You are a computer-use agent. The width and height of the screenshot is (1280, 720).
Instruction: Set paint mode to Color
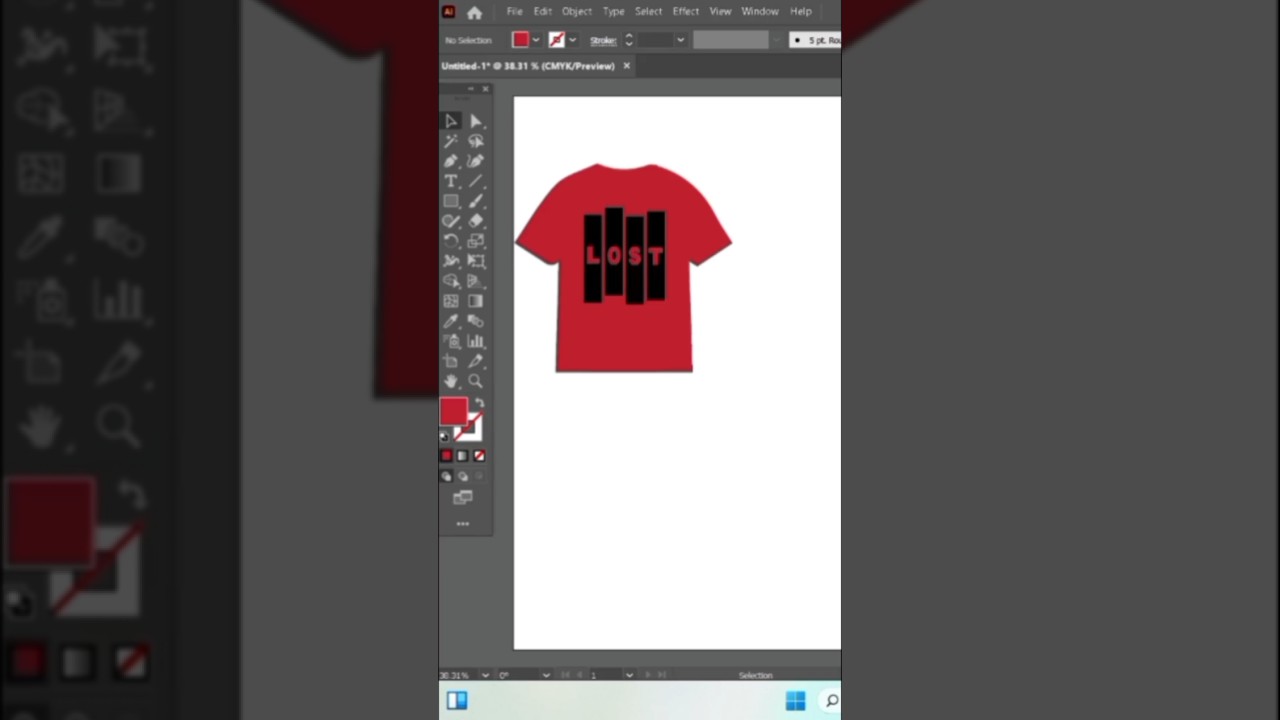447,456
